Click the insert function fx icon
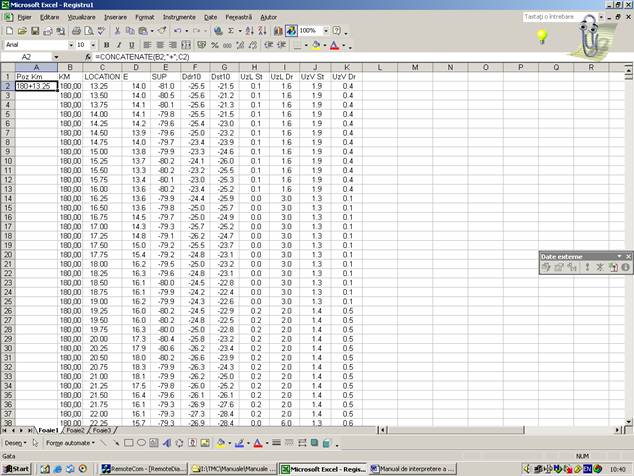Screen dimensions: 634x476 89,58
